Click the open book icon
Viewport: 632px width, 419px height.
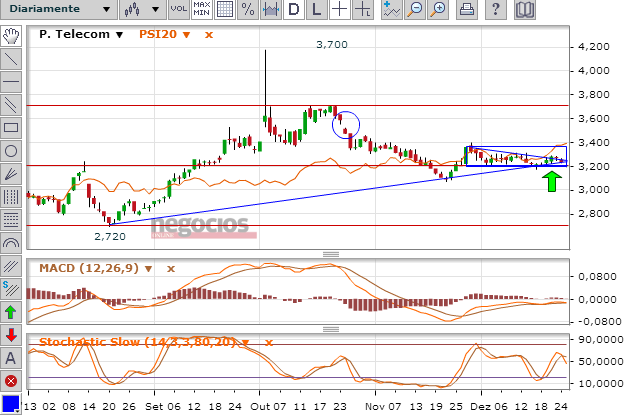tap(525, 9)
